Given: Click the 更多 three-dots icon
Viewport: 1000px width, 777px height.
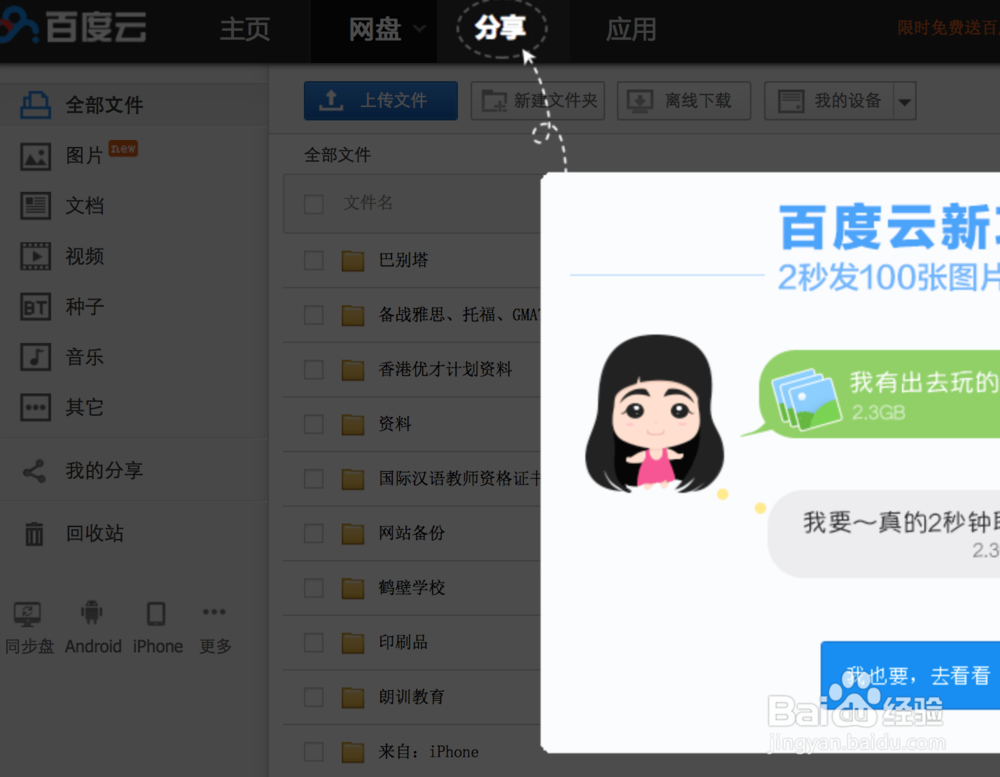Looking at the screenshot, I should click(x=214, y=612).
